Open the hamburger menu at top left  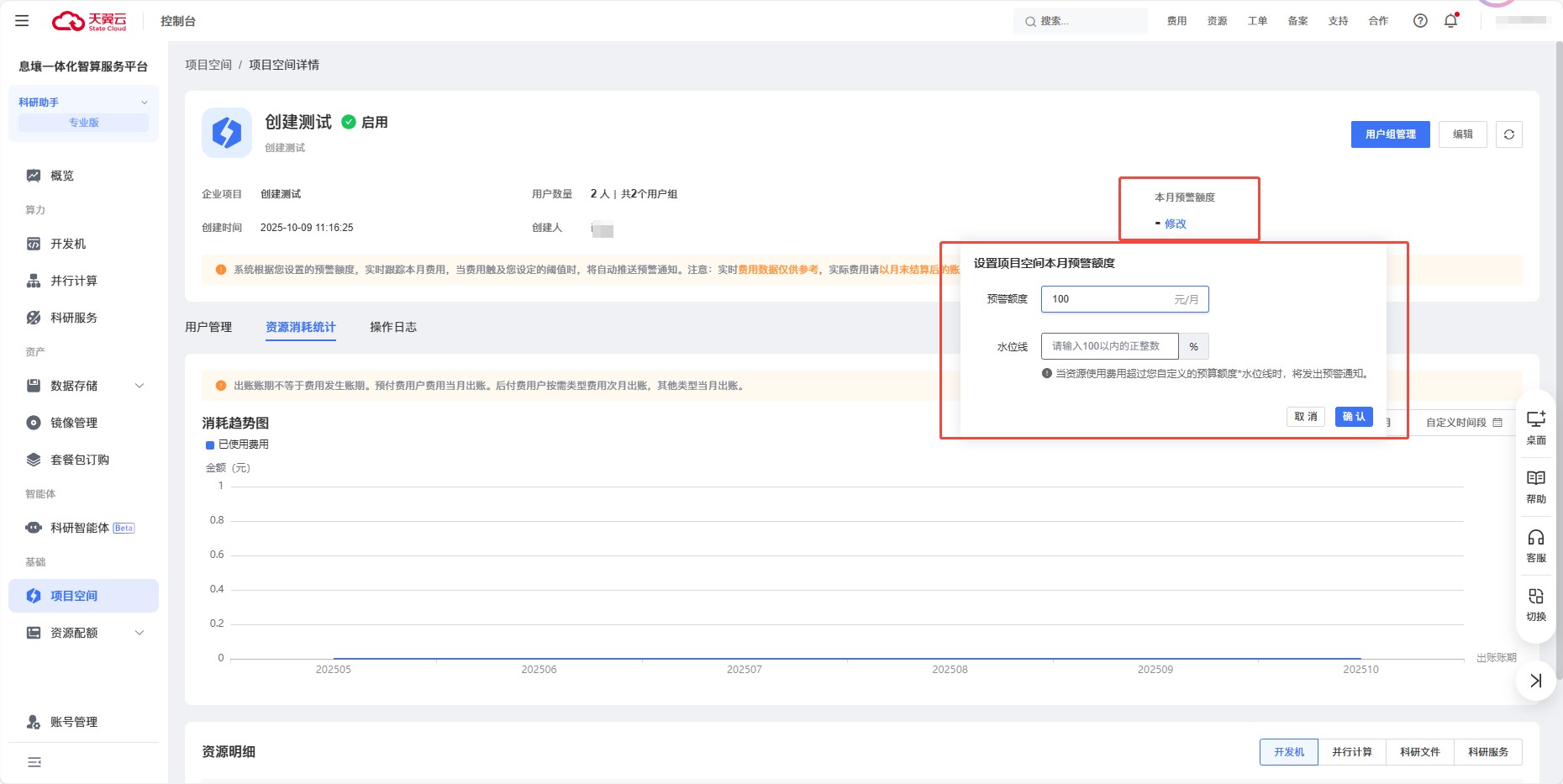point(22,21)
